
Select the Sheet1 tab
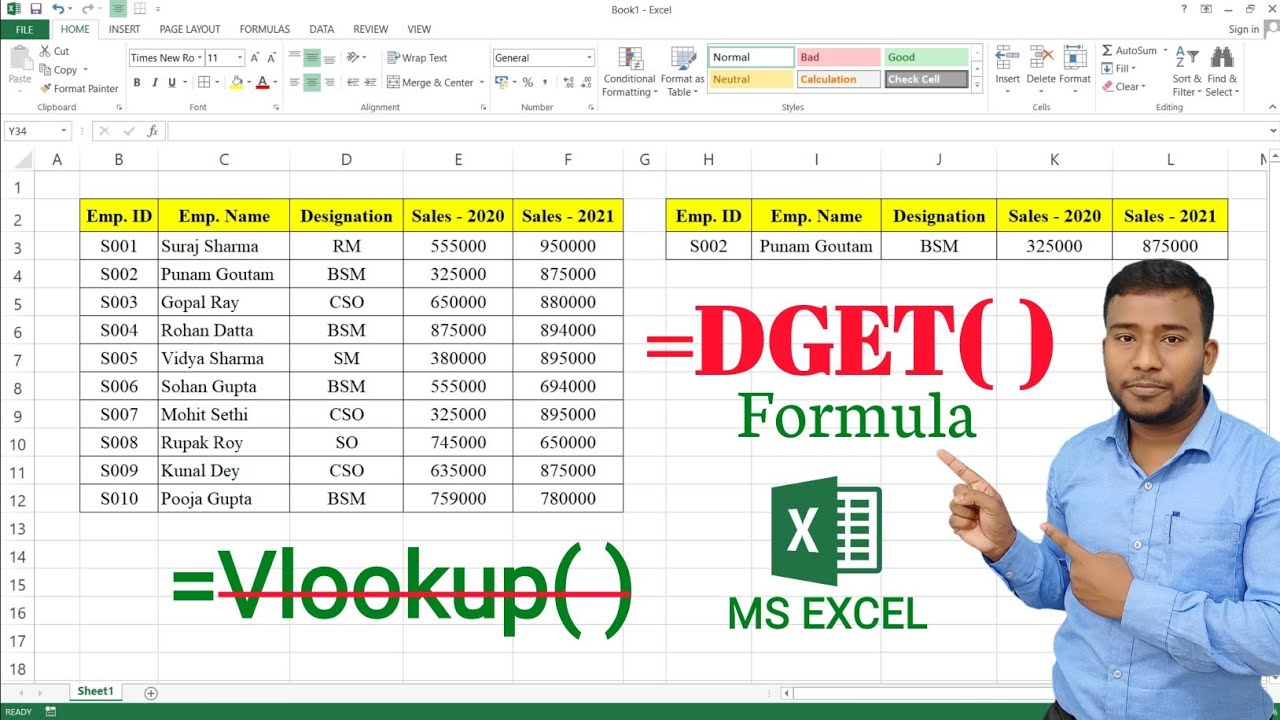pos(96,692)
